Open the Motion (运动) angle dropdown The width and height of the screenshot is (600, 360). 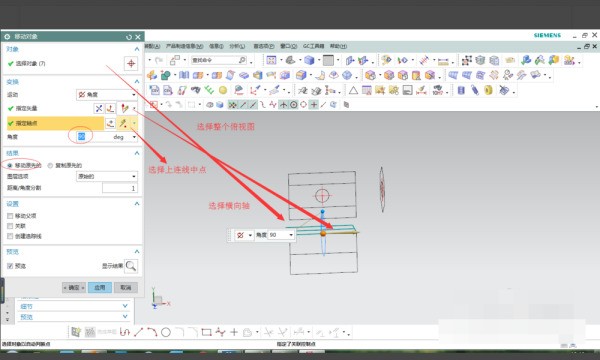(x=107, y=94)
